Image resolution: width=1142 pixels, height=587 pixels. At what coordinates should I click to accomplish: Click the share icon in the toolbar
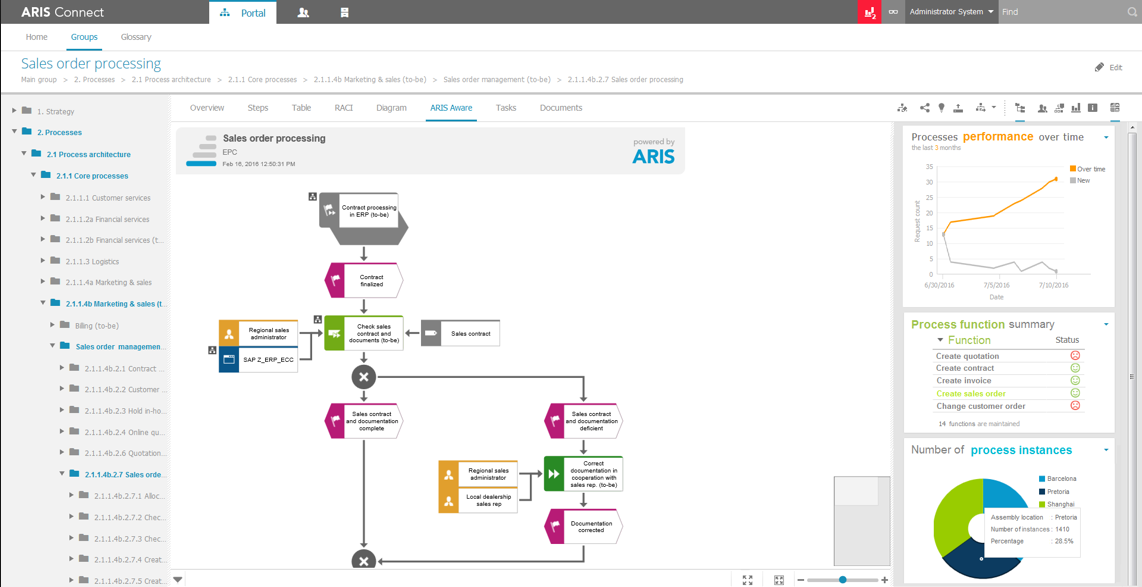(x=924, y=108)
